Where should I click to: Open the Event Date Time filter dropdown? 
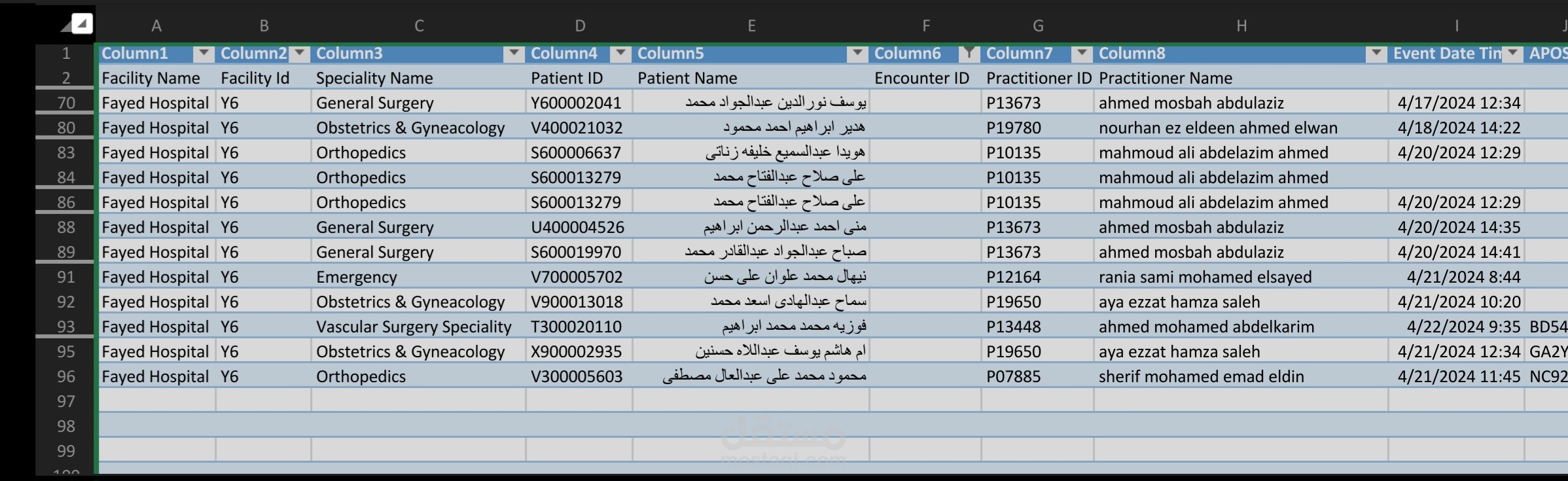(1512, 53)
